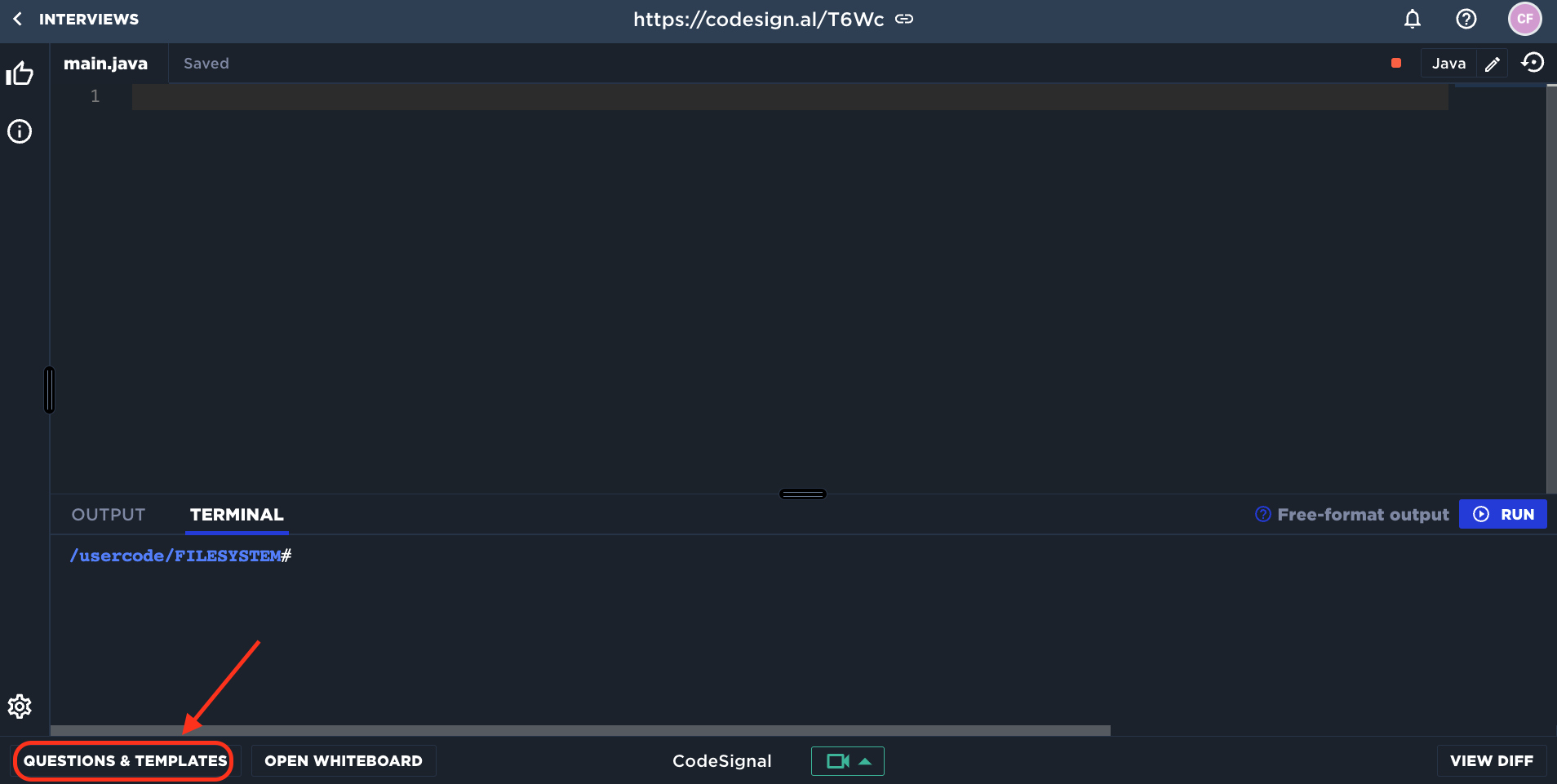Open Questions & Templates
This screenshot has height=784, width=1557.
[x=125, y=761]
